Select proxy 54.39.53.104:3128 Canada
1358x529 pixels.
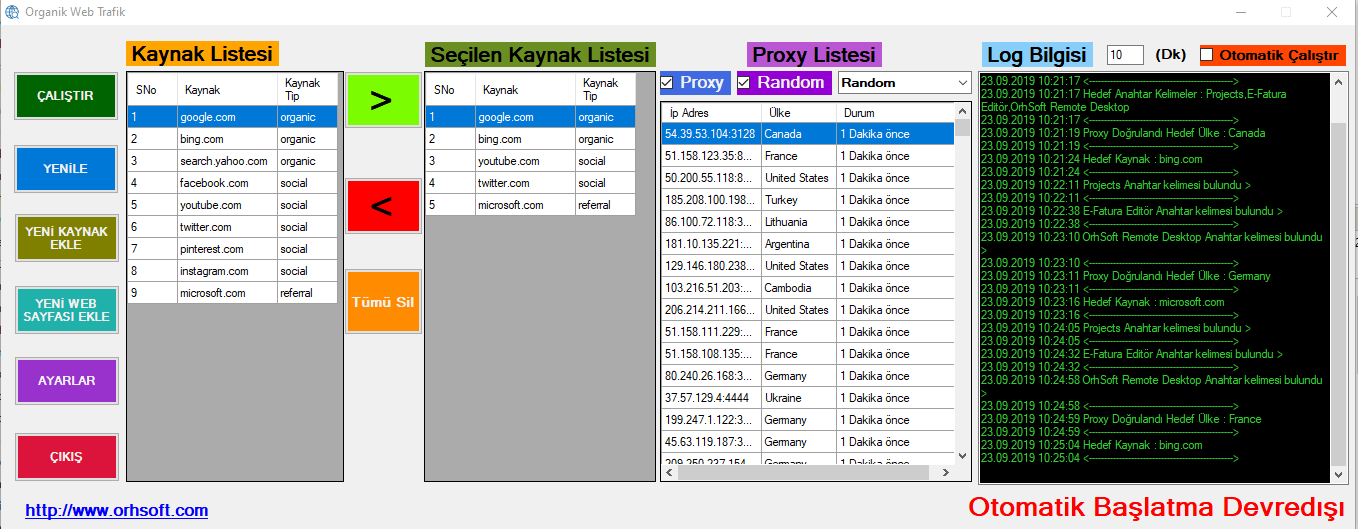coord(808,133)
